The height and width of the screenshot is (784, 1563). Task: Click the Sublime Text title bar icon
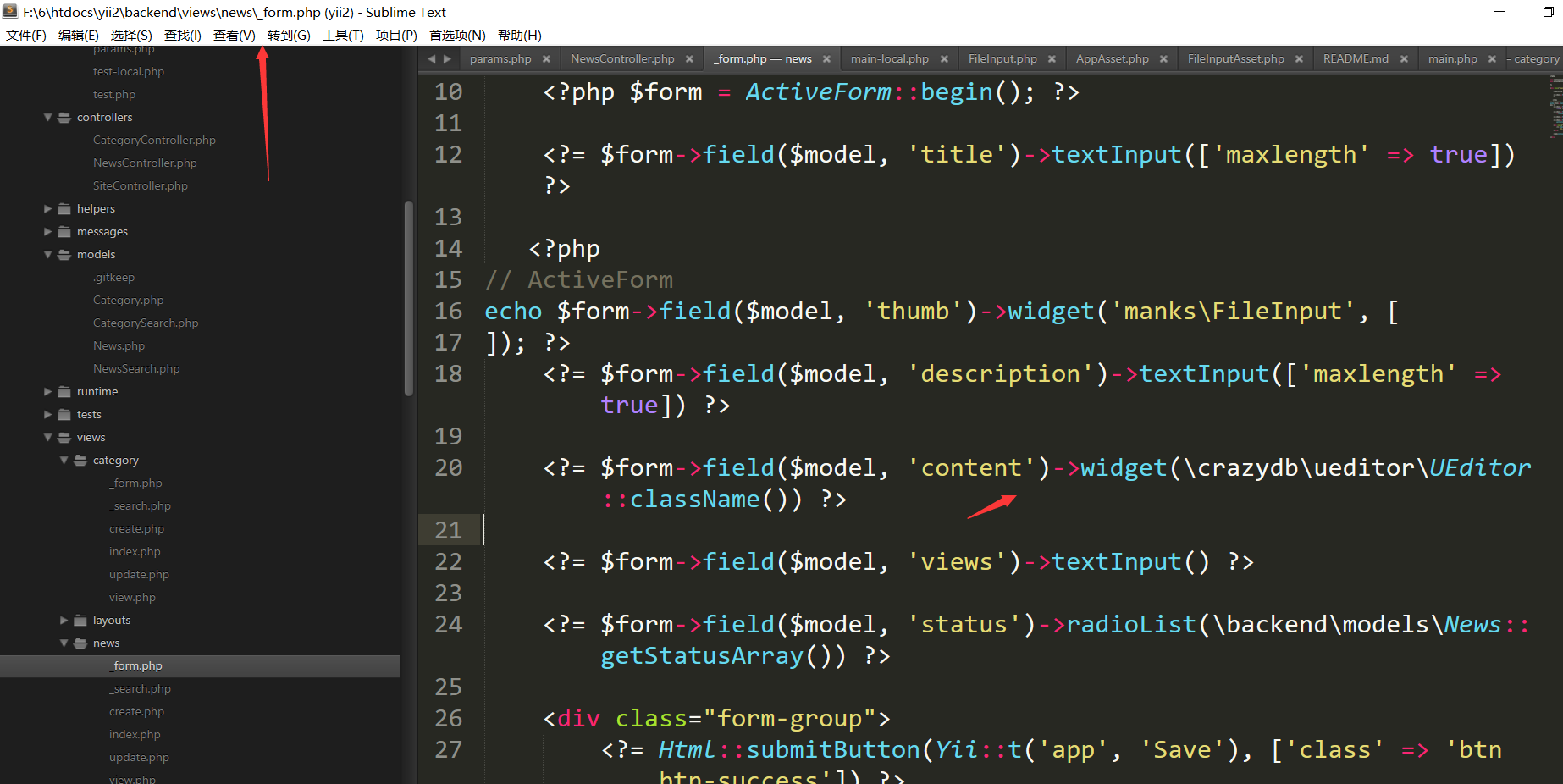pos(10,11)
